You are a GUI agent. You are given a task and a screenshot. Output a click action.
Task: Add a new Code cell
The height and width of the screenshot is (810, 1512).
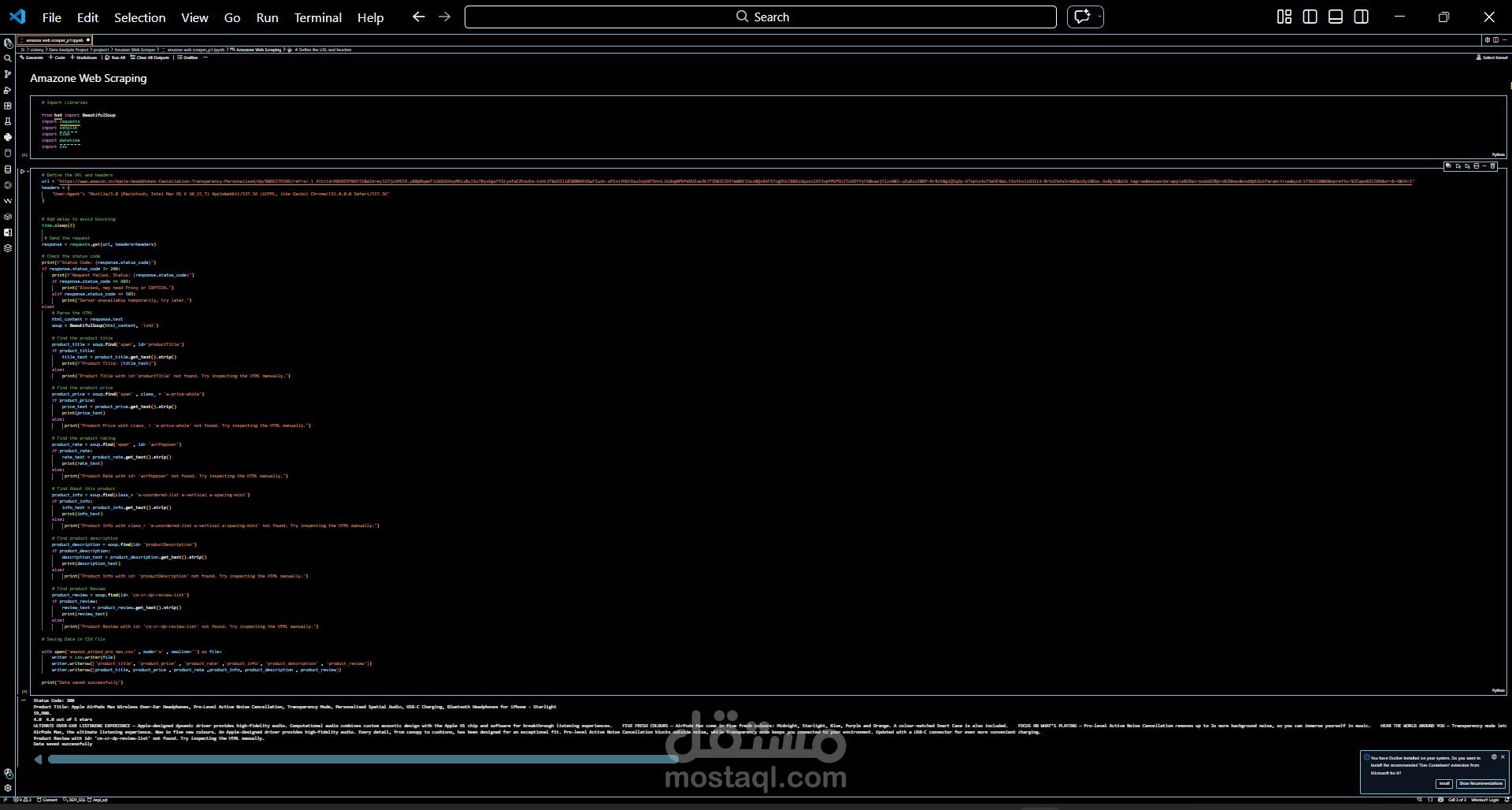(57, 58)
